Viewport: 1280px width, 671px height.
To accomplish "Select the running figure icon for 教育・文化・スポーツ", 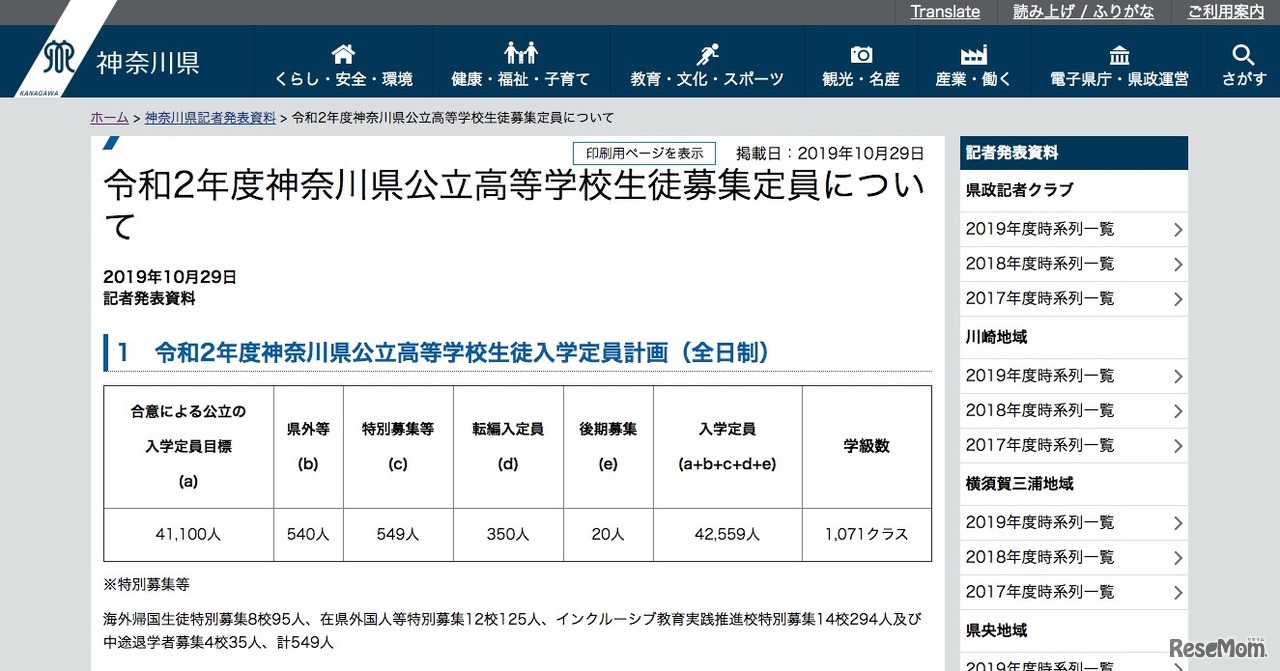I will [707, 54].
